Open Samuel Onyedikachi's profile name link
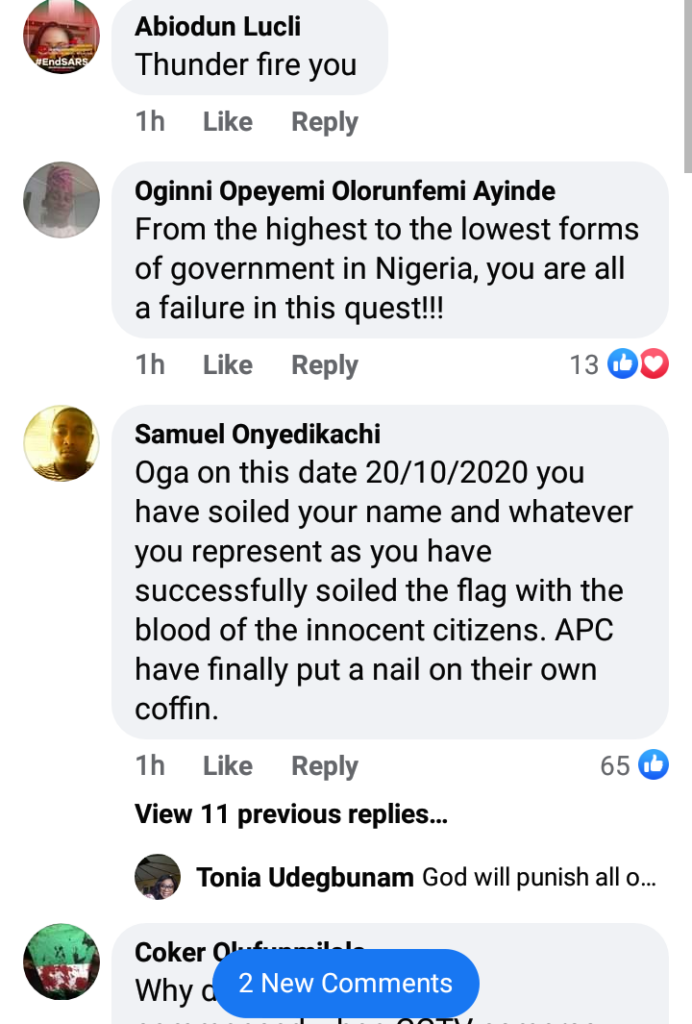 point(258,434)
